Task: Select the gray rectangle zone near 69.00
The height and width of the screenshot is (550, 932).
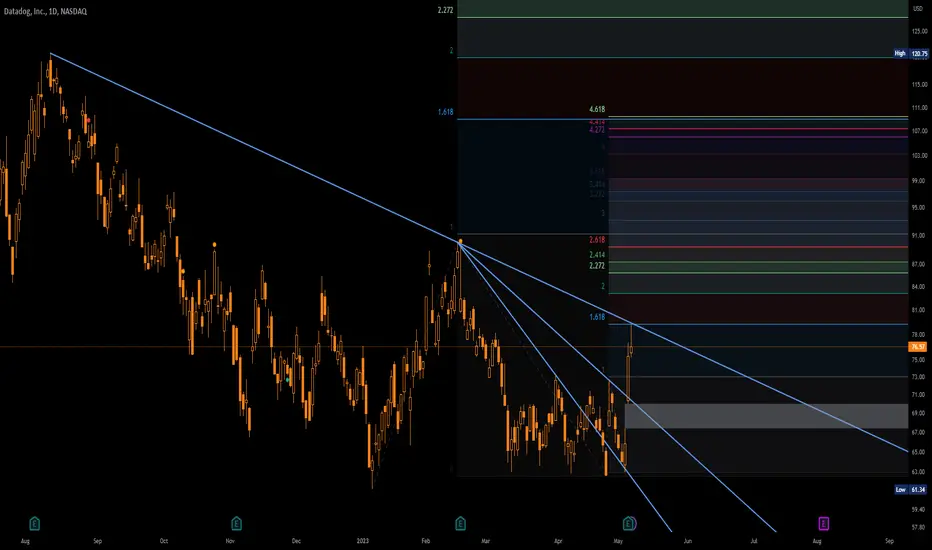Action: point(767,416)
